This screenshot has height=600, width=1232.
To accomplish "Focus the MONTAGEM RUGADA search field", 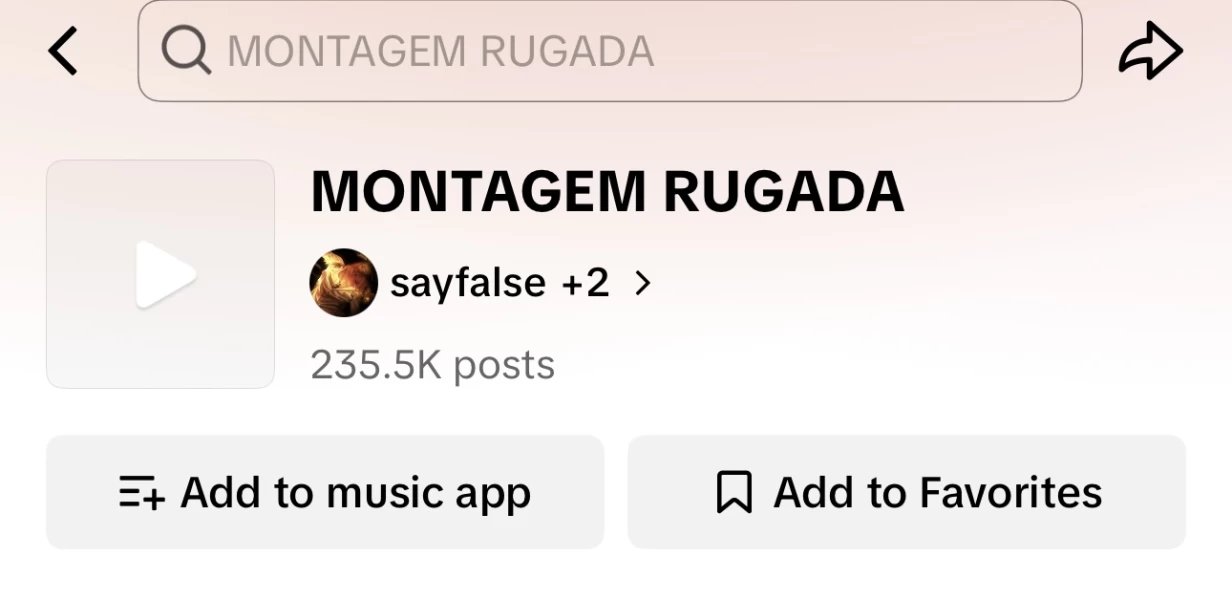I will [610, 51].
